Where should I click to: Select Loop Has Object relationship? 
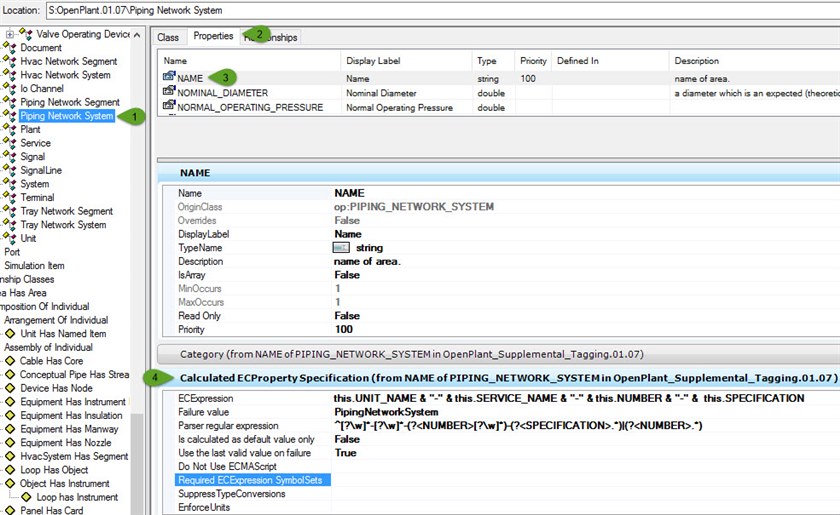coord(54,470)
